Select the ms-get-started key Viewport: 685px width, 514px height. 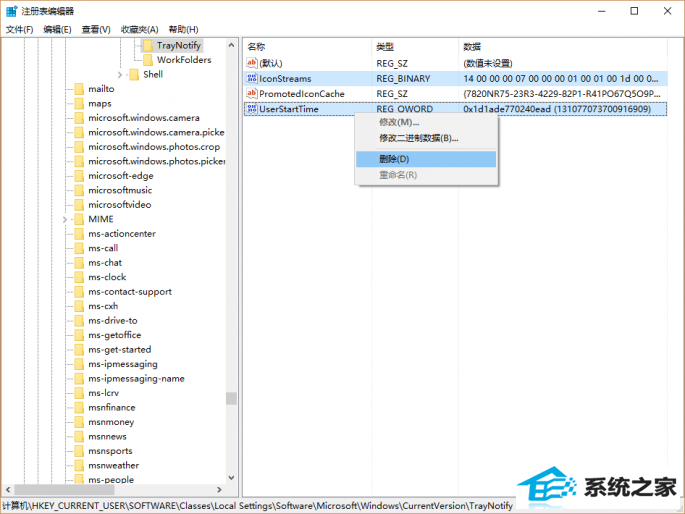click(119, 349)
